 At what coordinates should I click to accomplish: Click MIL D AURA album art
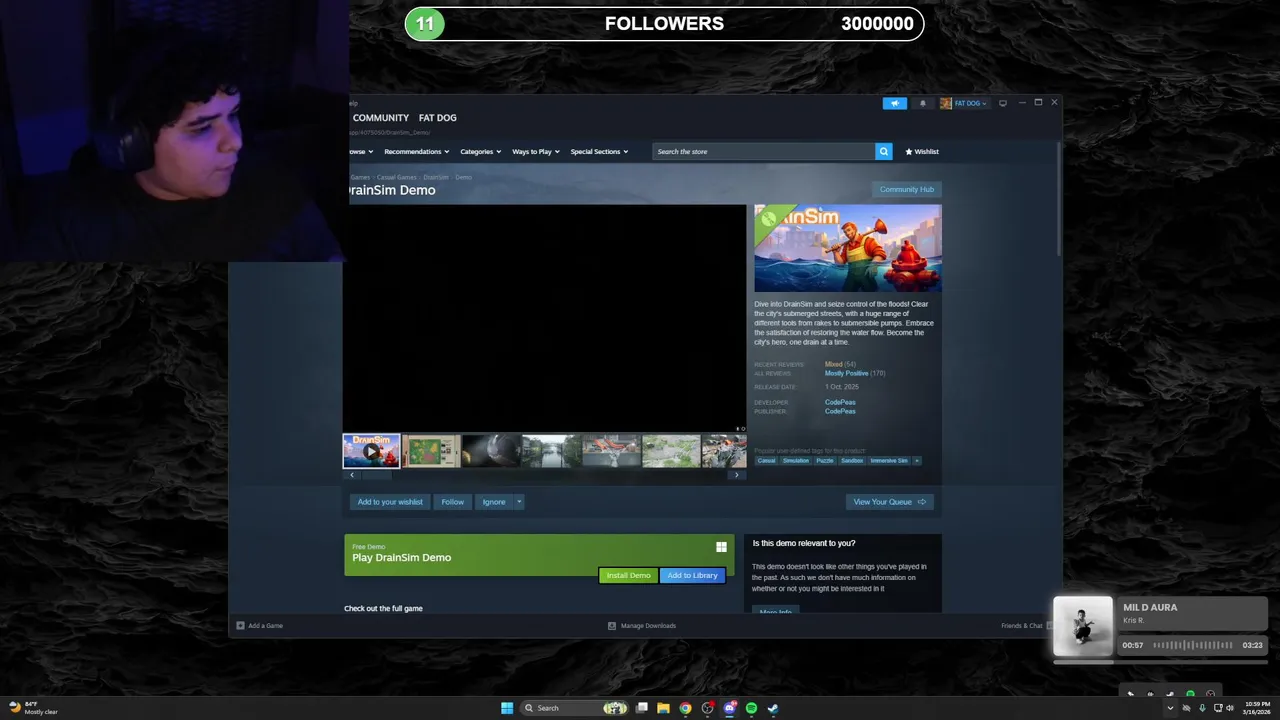click(x=1083, y=627)
